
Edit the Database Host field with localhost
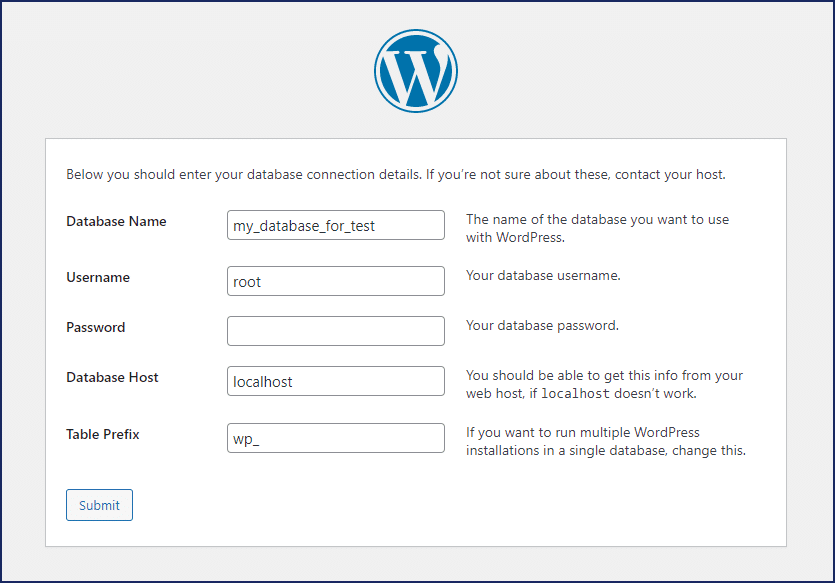point(335,381)
